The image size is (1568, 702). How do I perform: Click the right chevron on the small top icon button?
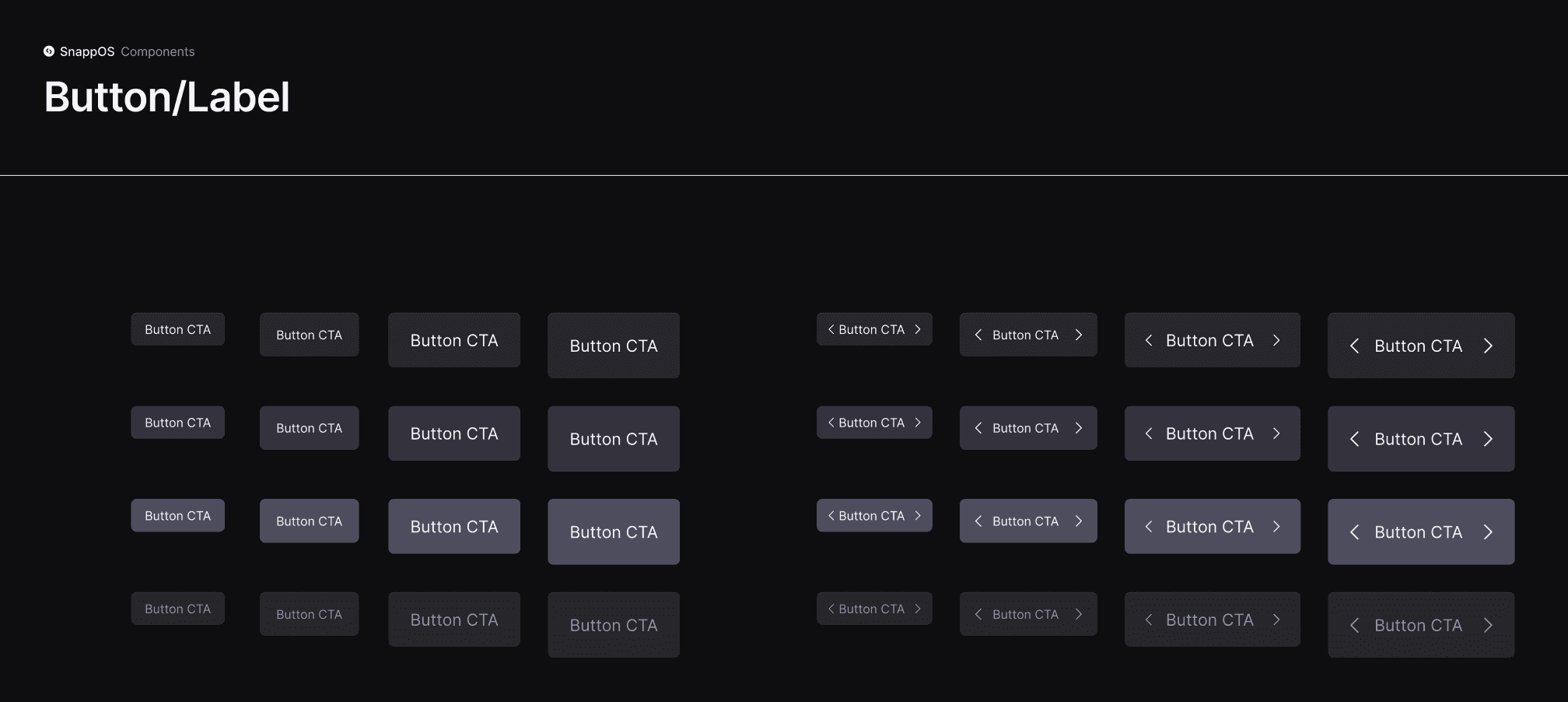918,329
